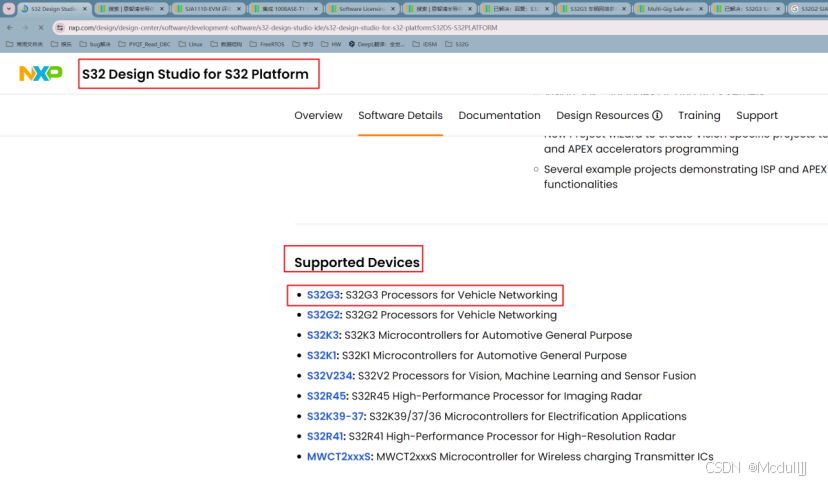Screen dimensions: 828x483
Task: Click the Supported Devices heading
Action: [357, 262]
